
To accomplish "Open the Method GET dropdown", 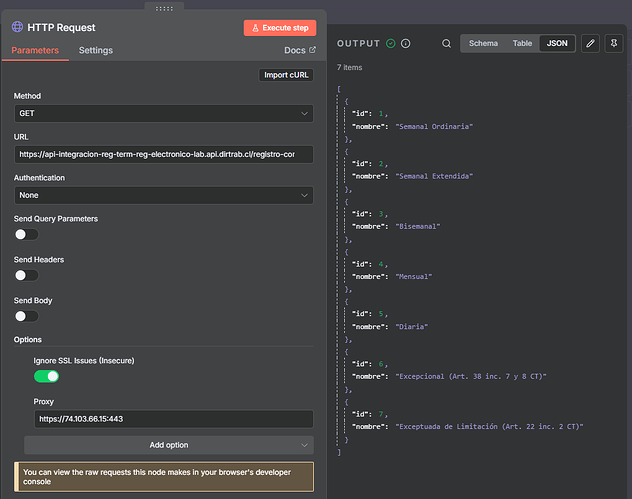I will click(163, 114).
